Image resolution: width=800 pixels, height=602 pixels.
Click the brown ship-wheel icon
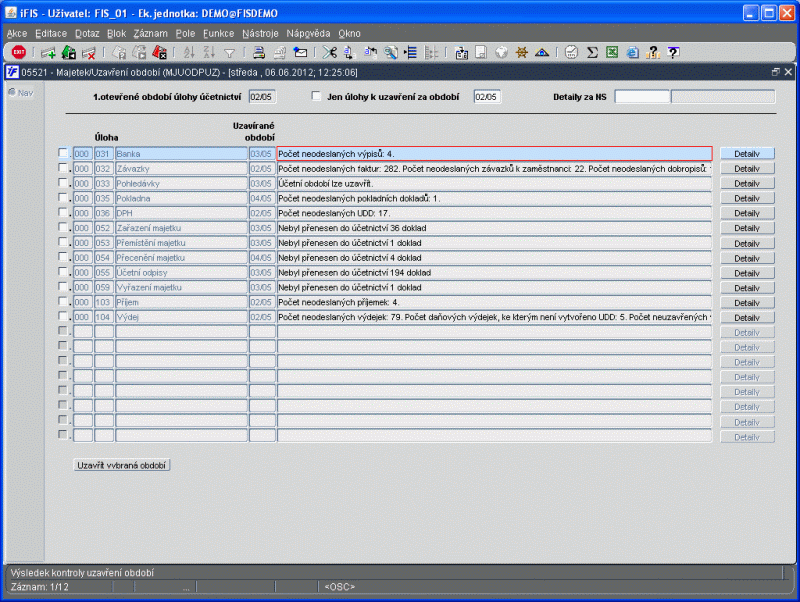521,53
